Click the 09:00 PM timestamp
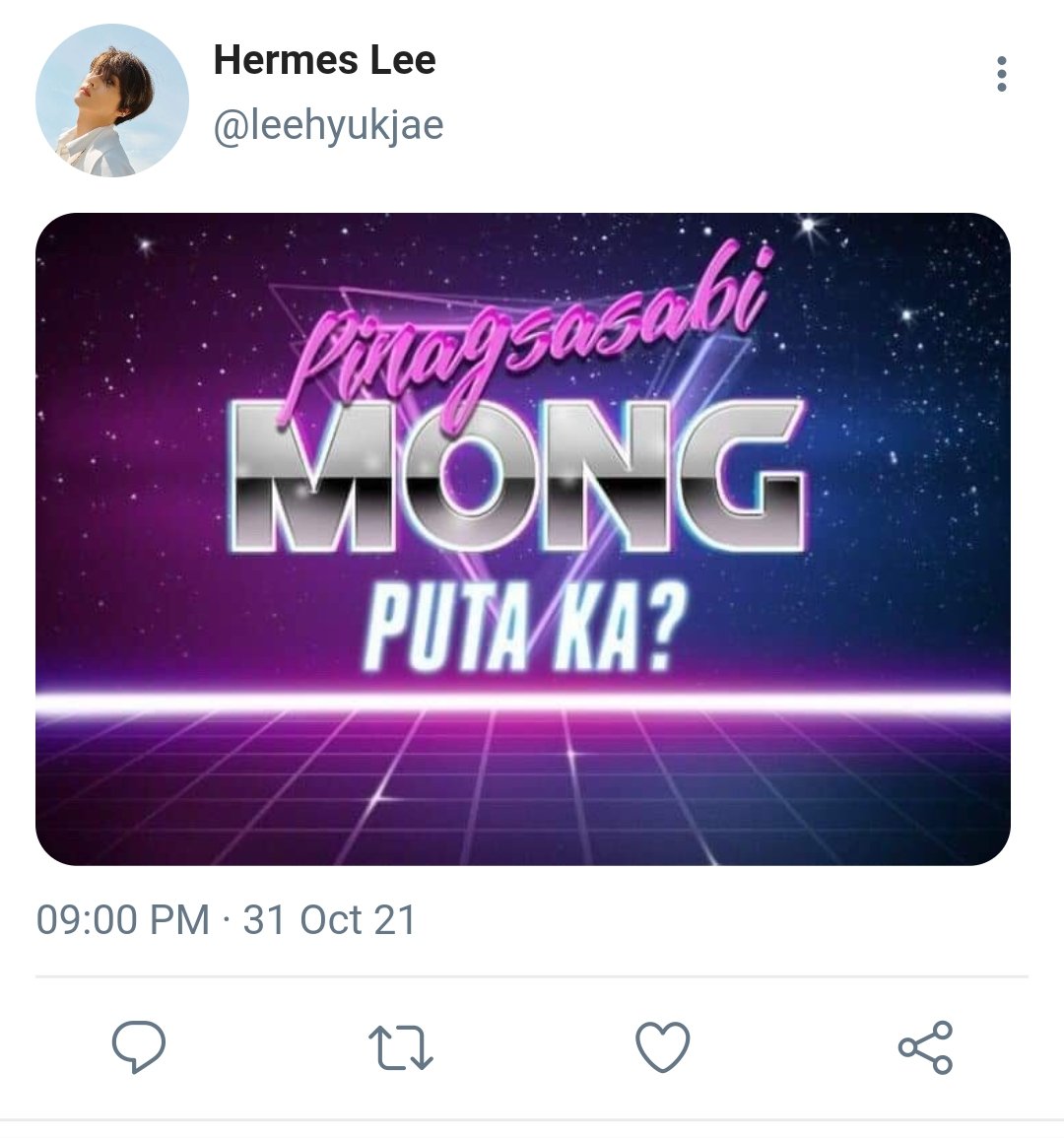 [x=123, y=919]
